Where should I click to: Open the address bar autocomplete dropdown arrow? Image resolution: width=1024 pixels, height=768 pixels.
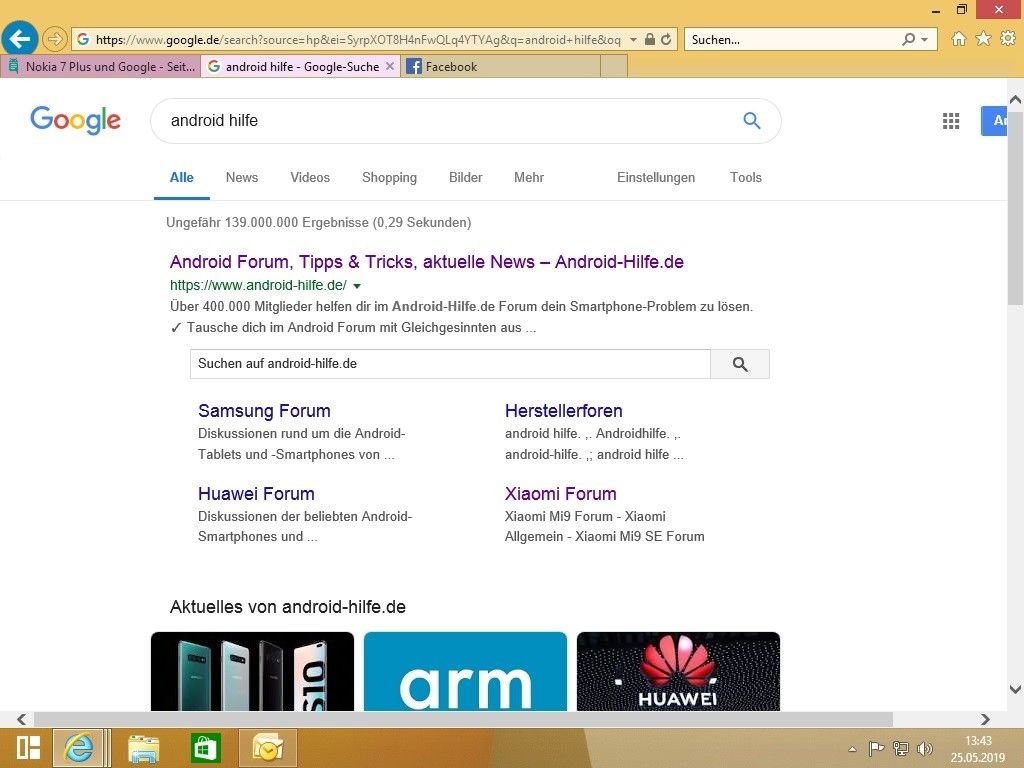tap(633, 40)
